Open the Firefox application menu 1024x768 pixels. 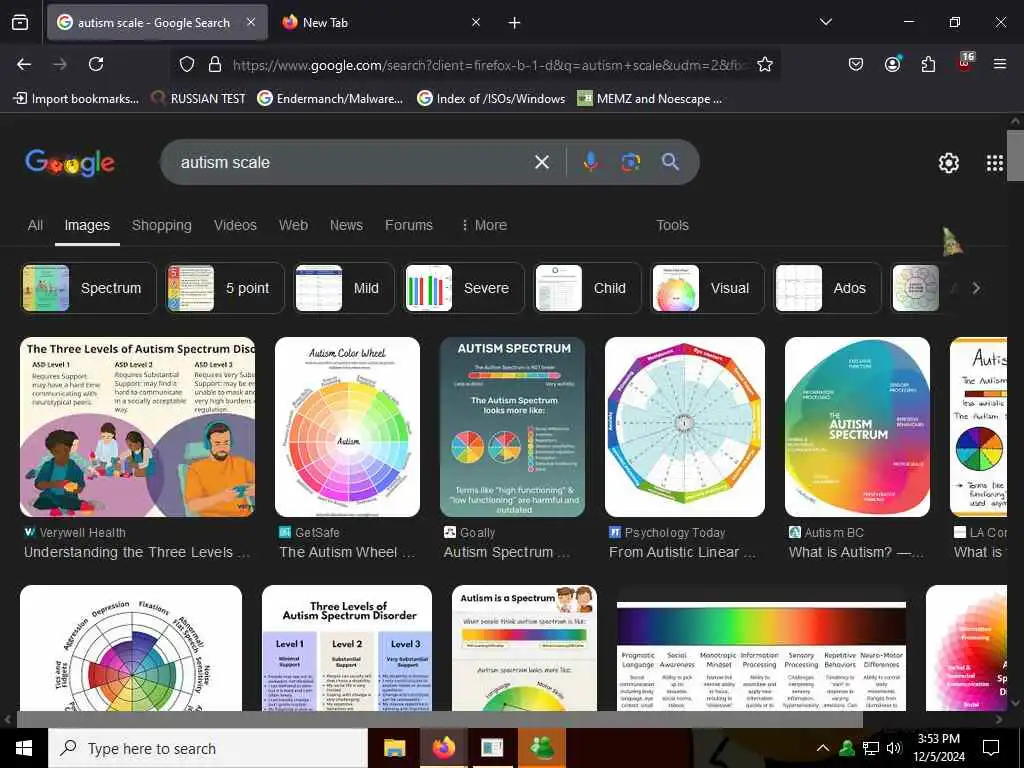pos(999,64)
